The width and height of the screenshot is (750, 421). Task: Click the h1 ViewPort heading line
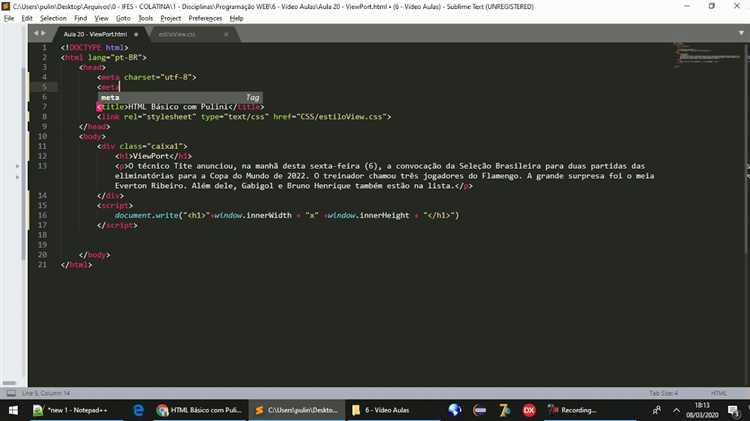click(153, 156)
